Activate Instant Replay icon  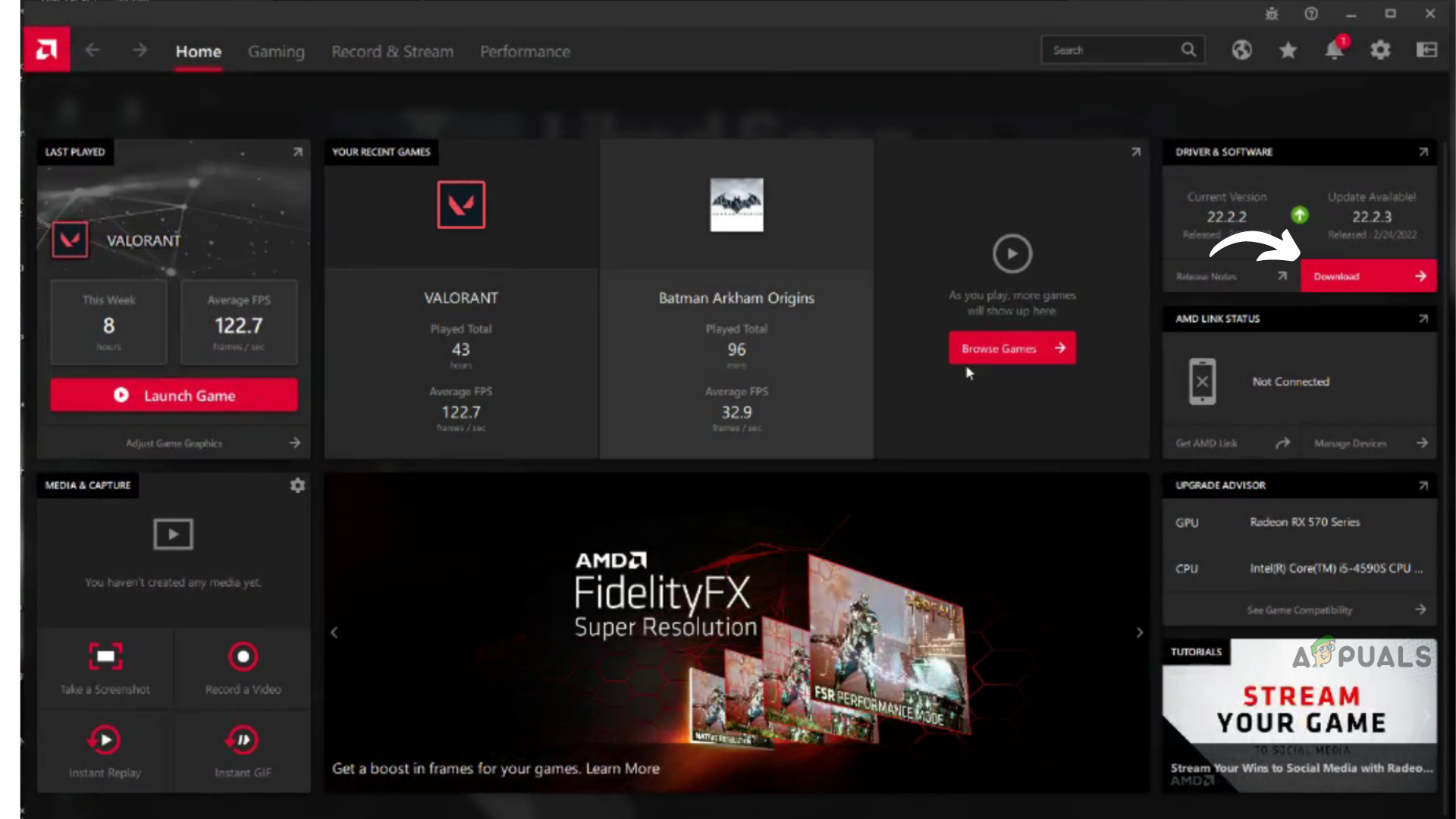pos(105,740)
